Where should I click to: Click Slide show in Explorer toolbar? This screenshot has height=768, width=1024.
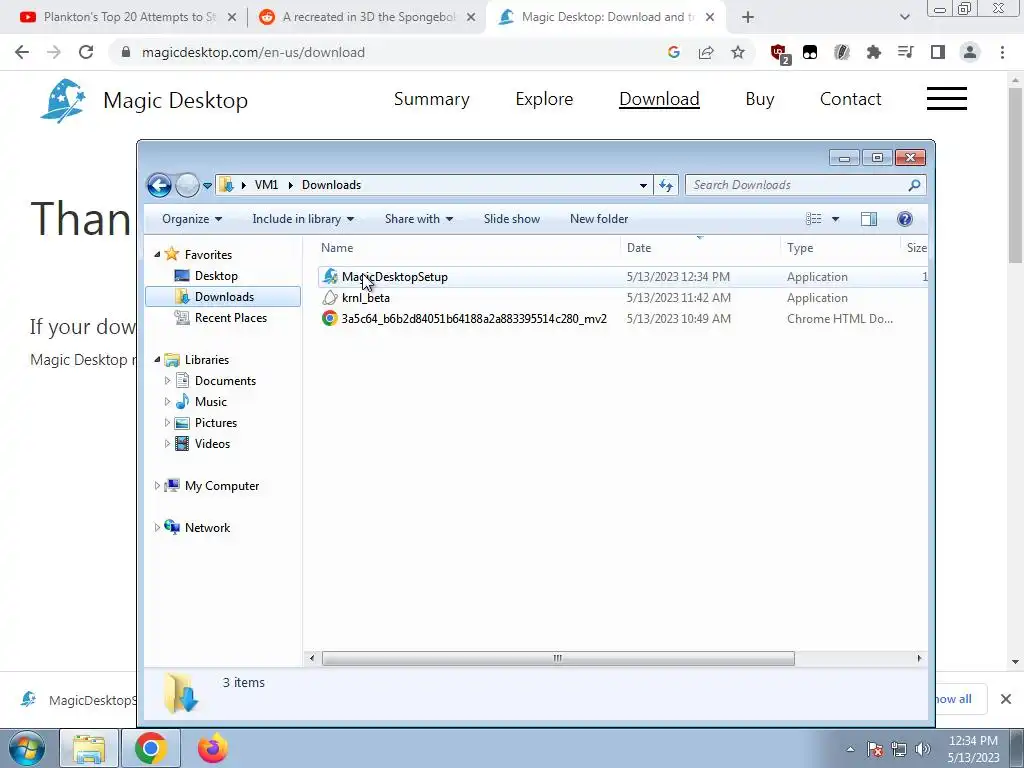(x=512, y=219)
